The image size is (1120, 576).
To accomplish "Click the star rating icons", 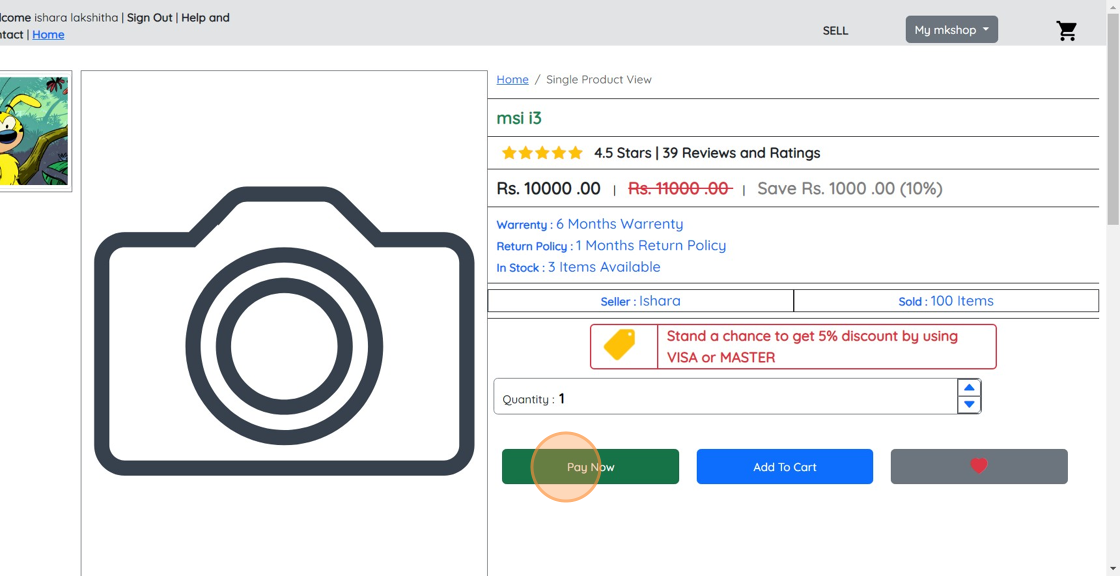I will coord(542,153).
